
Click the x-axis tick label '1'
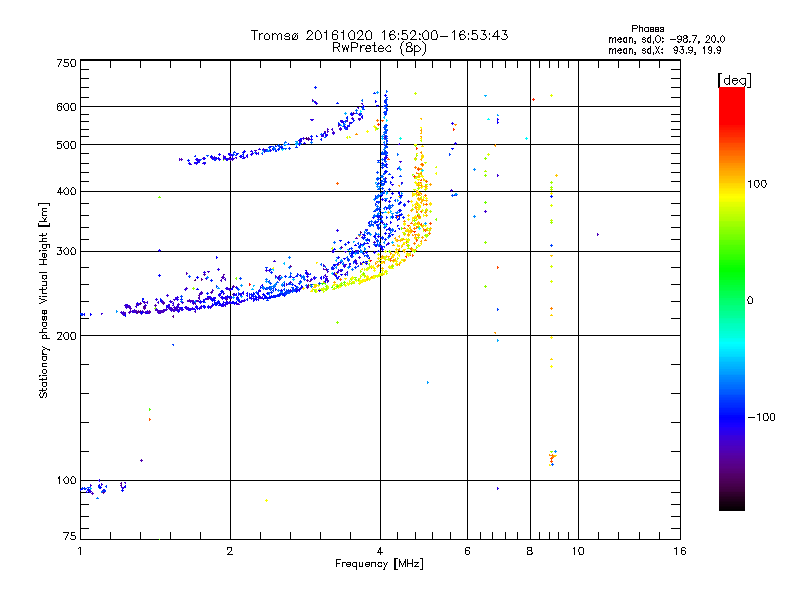tap(80, 551)
